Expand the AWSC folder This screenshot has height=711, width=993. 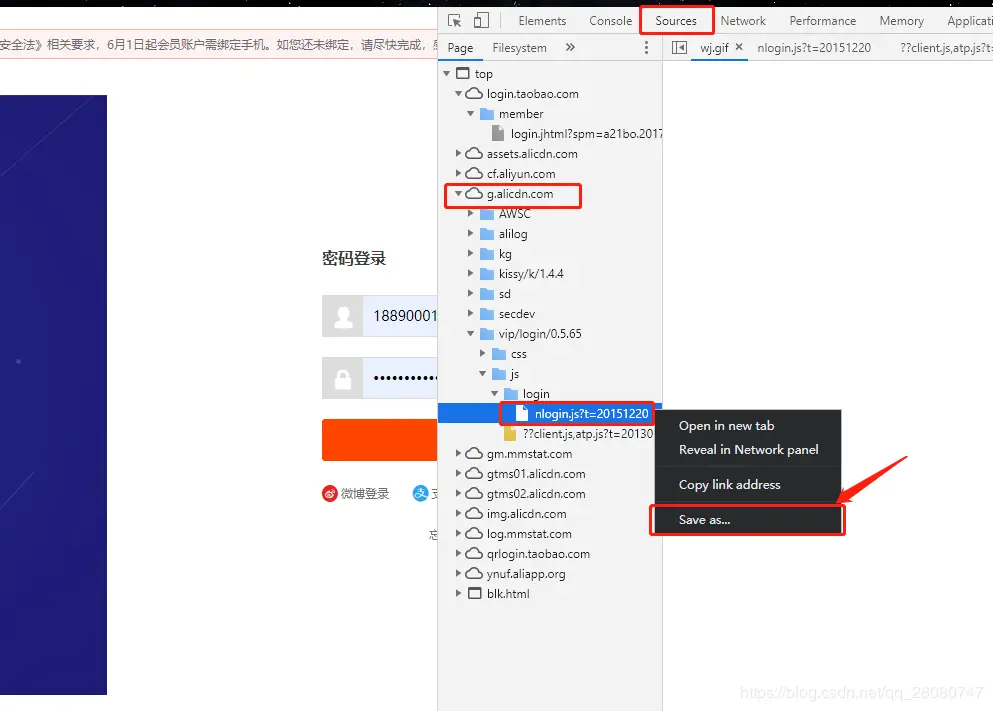pyautogui.click(x=470, y=214)
